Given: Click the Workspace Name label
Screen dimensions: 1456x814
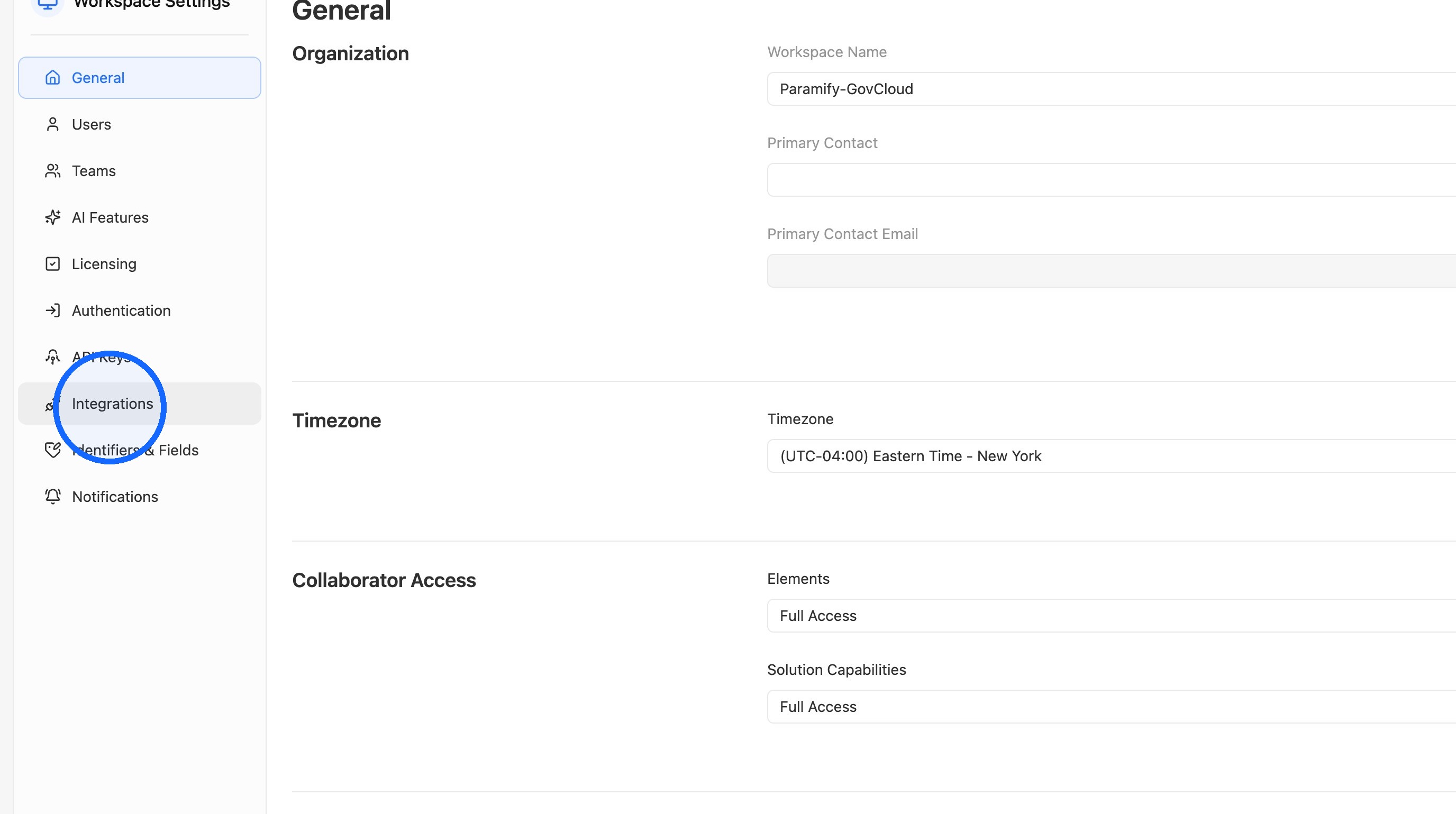Looking at the screenshot, I should pos(827,52).
